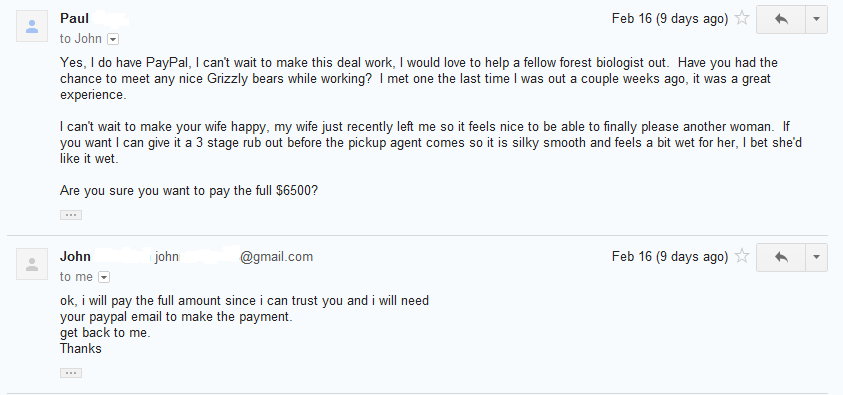Click the 'to me' recipient text
Screen dimensions: 843x395
(76, 277)
